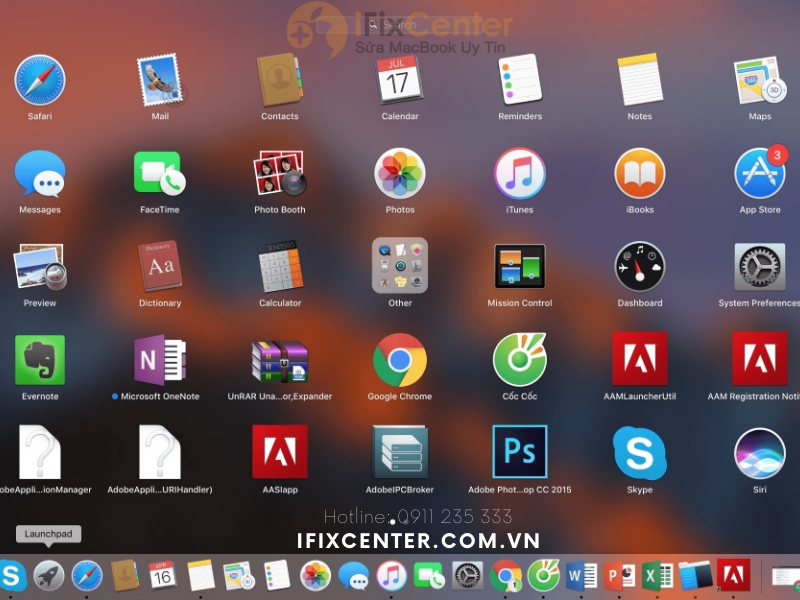
Task: Open Calendar showing JUL 17
Action: click(399, 80)
